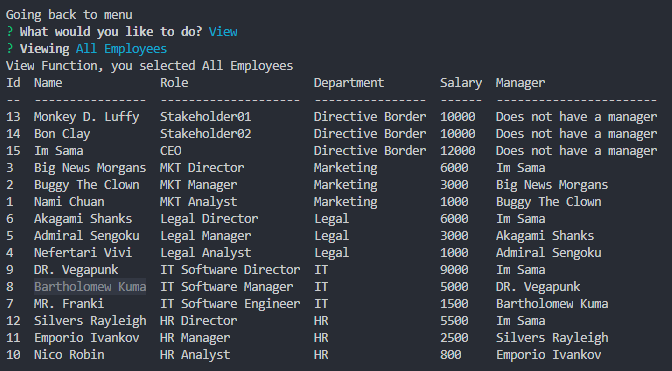The height and width of the screenshot is (371, 672).
Task: Click the role "MKT Analyst"
Action: 198,202
